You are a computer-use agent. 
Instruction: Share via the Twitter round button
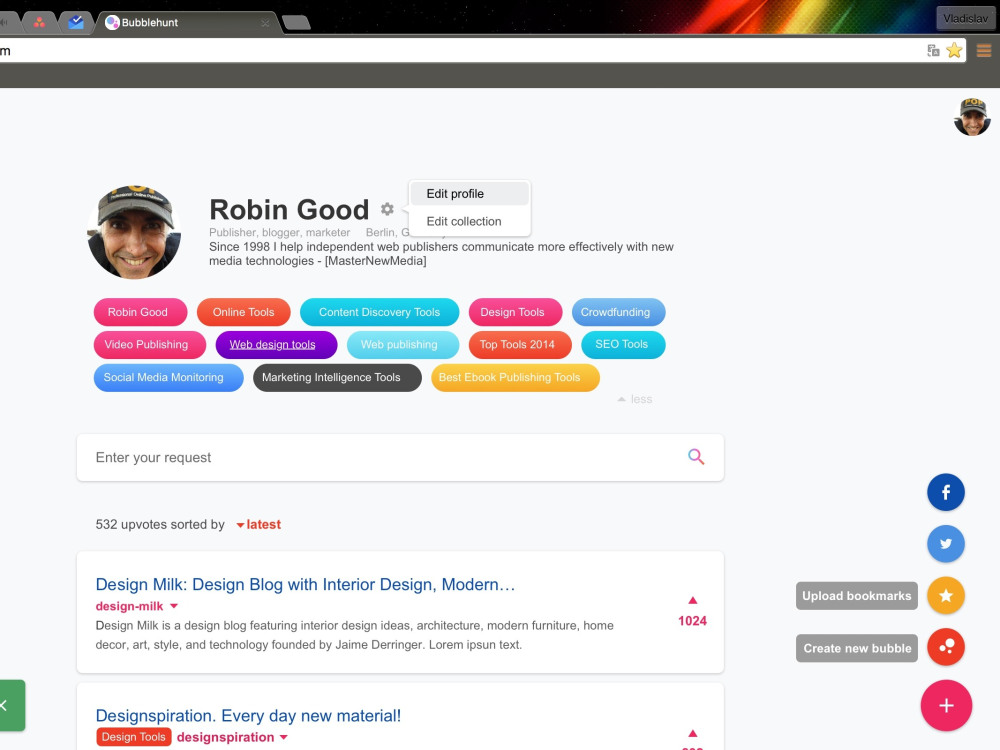(946, 543)
